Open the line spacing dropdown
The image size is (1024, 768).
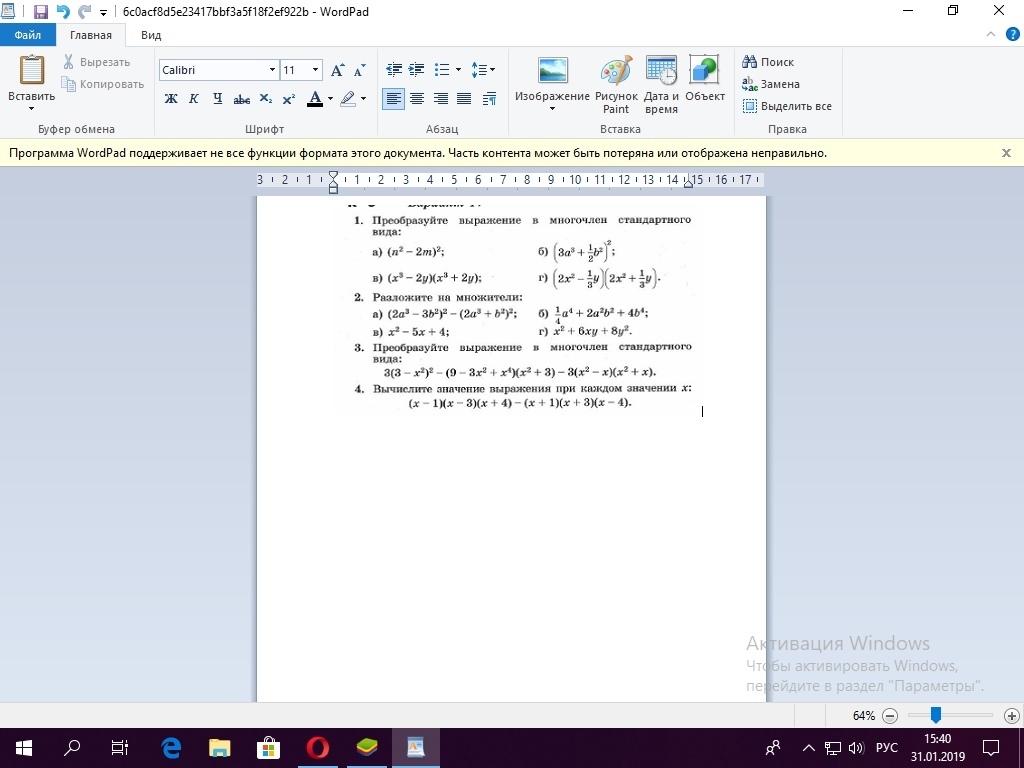click(483, 69)
